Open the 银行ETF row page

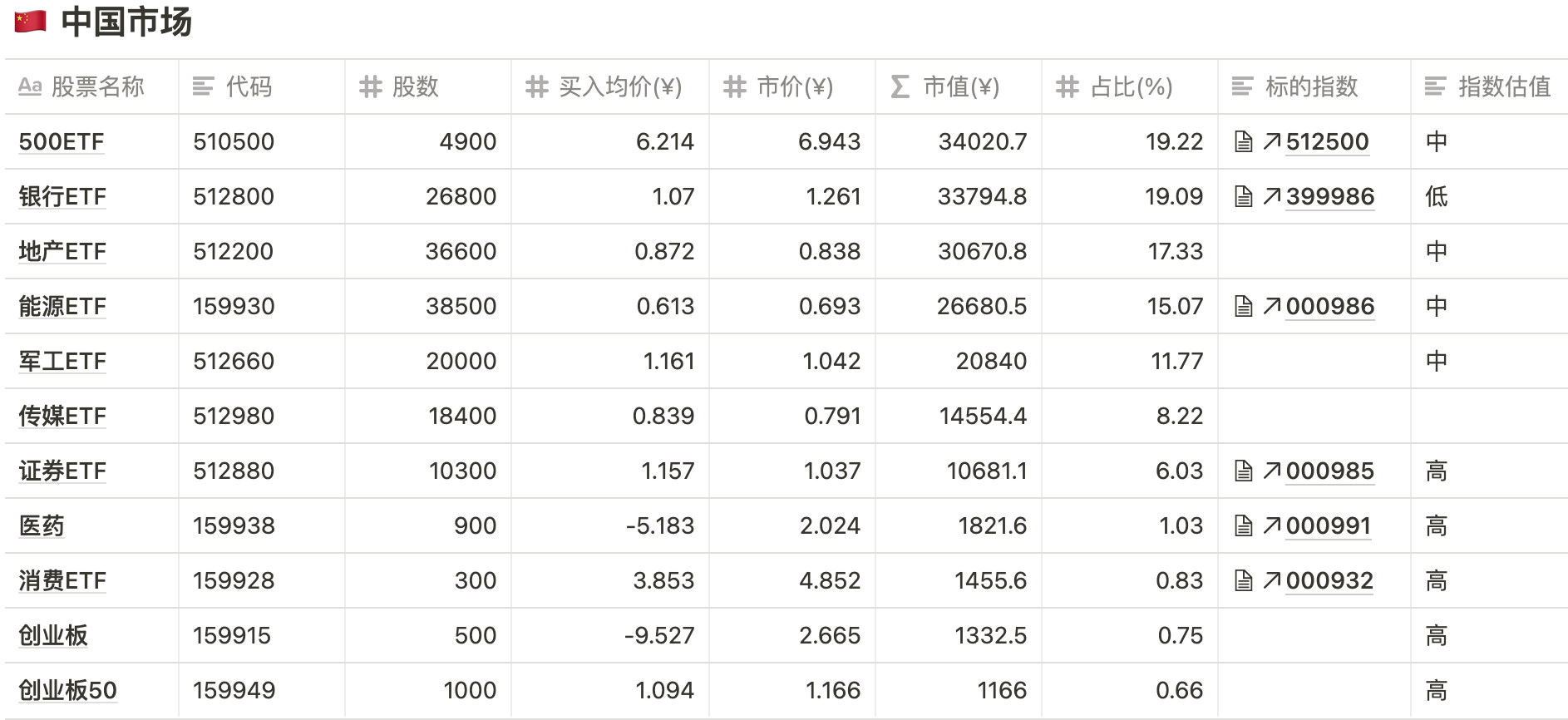click(x=62, y=197)
